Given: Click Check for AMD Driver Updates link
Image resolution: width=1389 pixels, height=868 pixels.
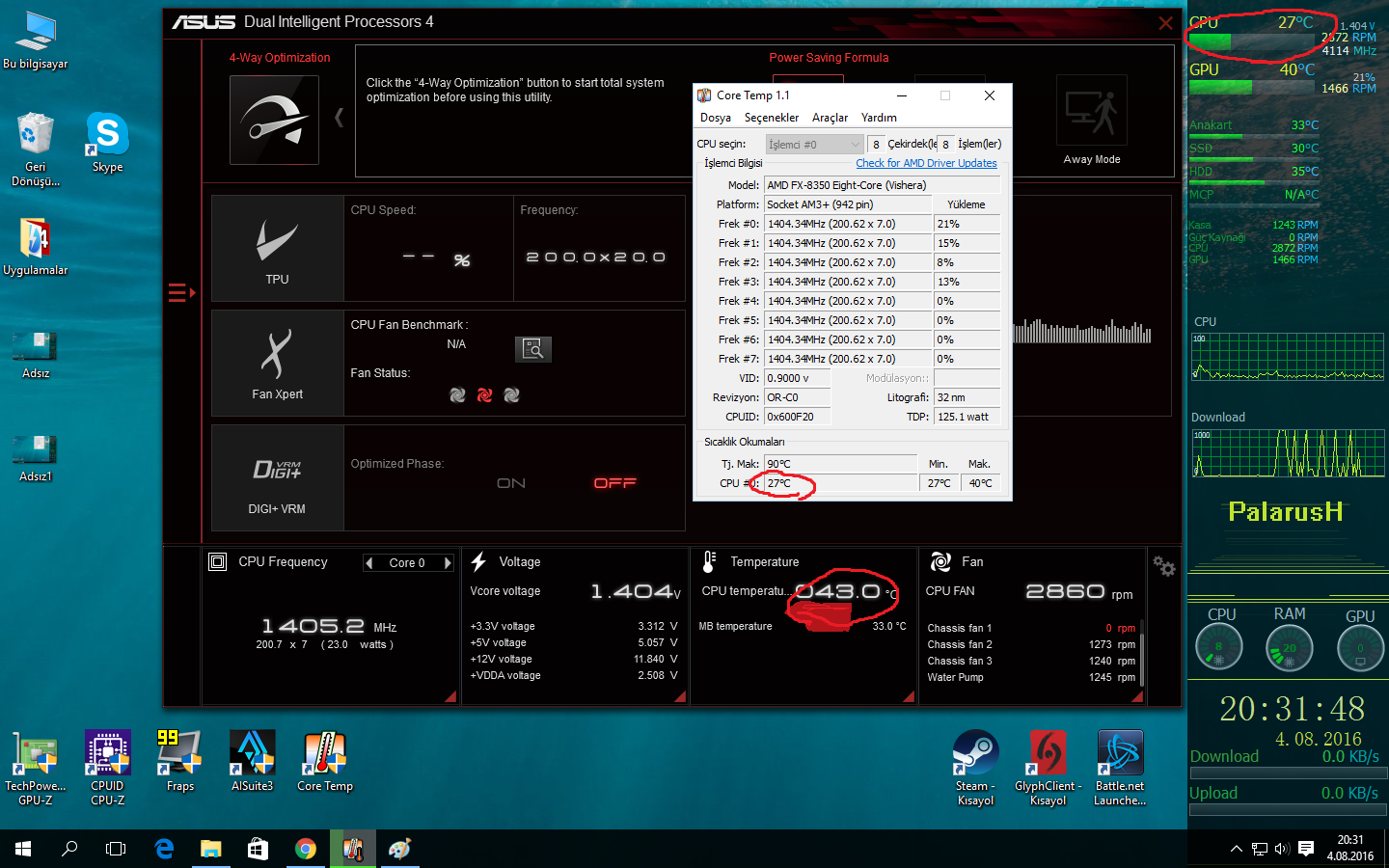Looking at the screenshot, I should (926, 163).
